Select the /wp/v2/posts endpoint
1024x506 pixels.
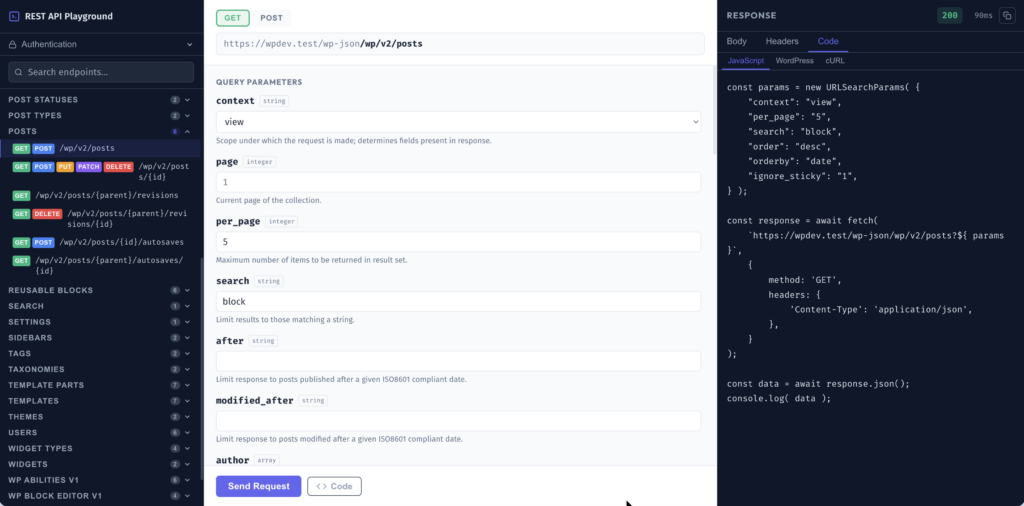[x=101, y=148]
